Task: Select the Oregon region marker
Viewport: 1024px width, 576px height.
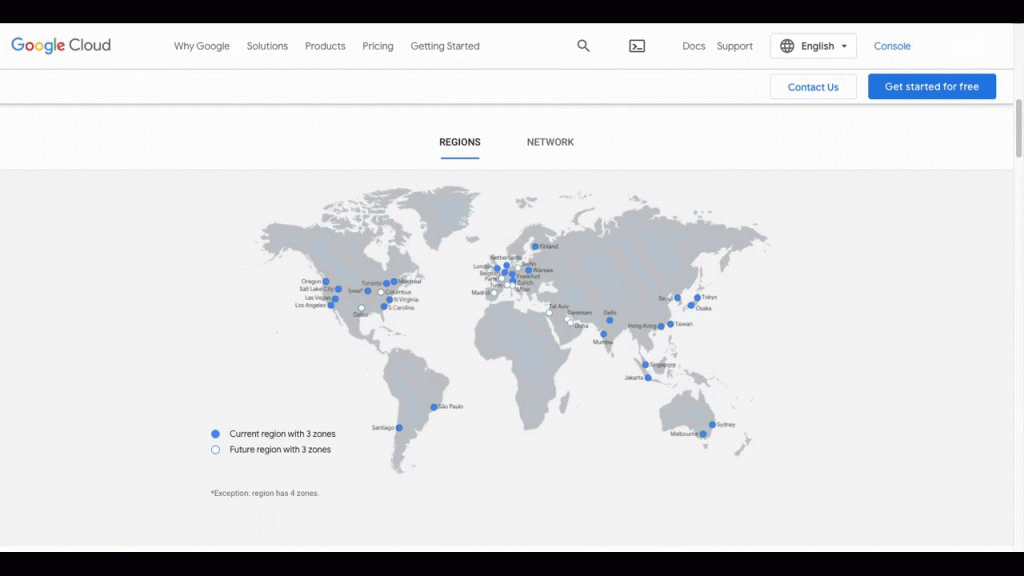Action: (326, 282)
